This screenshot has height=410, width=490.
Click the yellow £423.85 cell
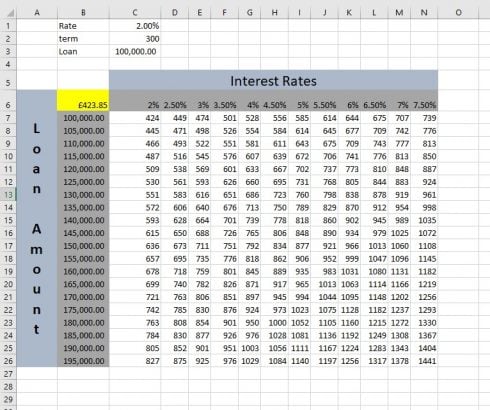(x=83, y=100)
